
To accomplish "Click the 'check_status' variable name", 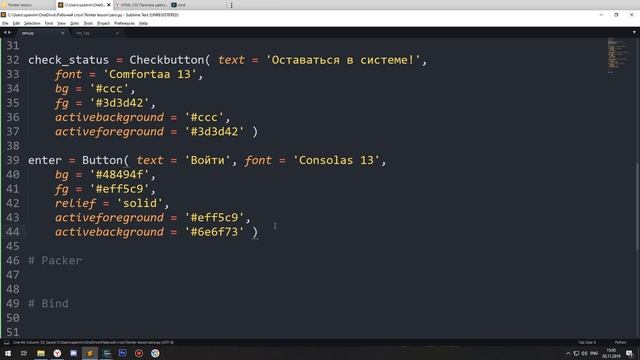I will [x=68, y=60].
